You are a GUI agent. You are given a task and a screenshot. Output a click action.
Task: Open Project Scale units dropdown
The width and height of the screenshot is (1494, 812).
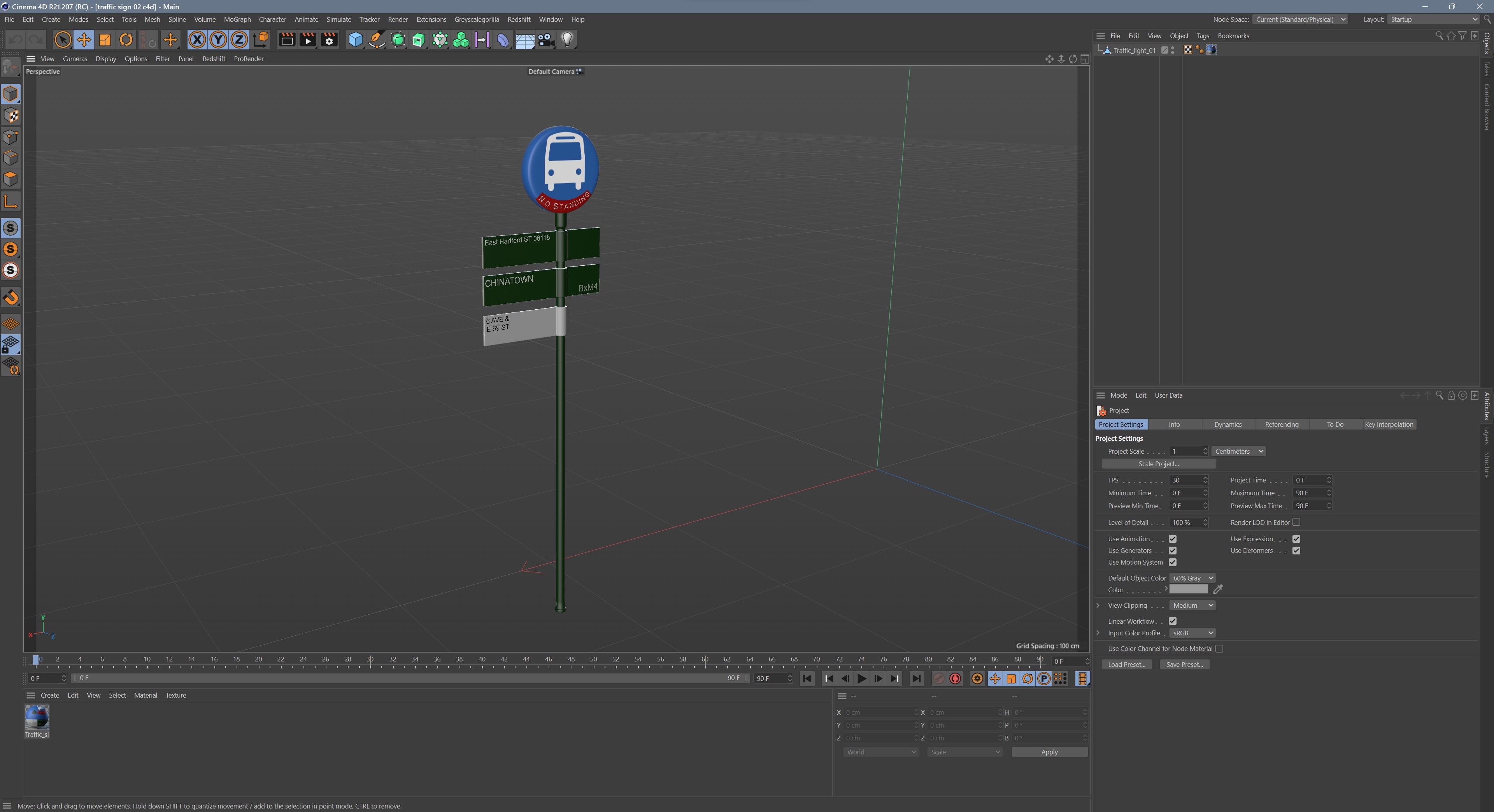point(1238,451)
